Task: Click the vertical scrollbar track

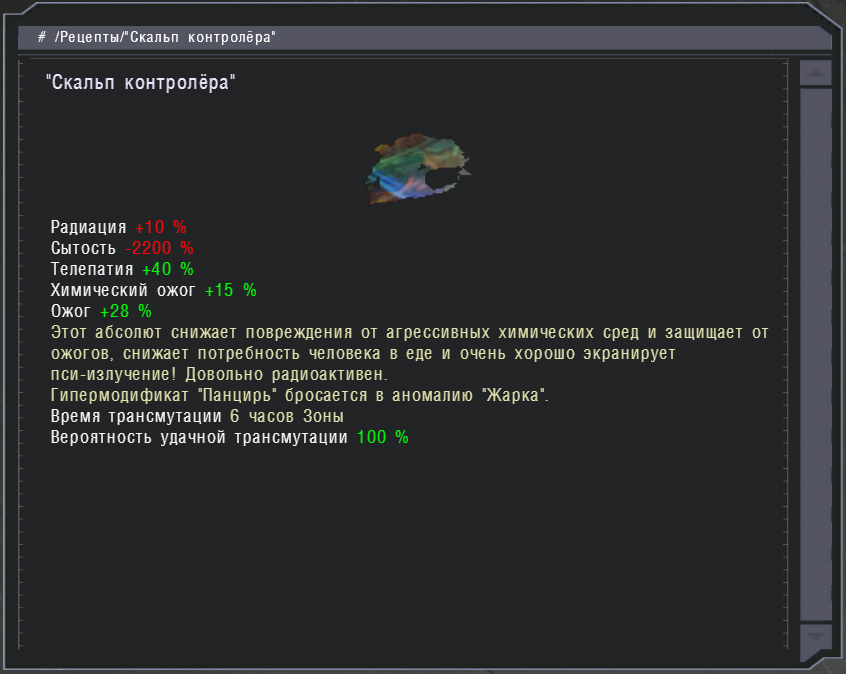Action: 816,350
